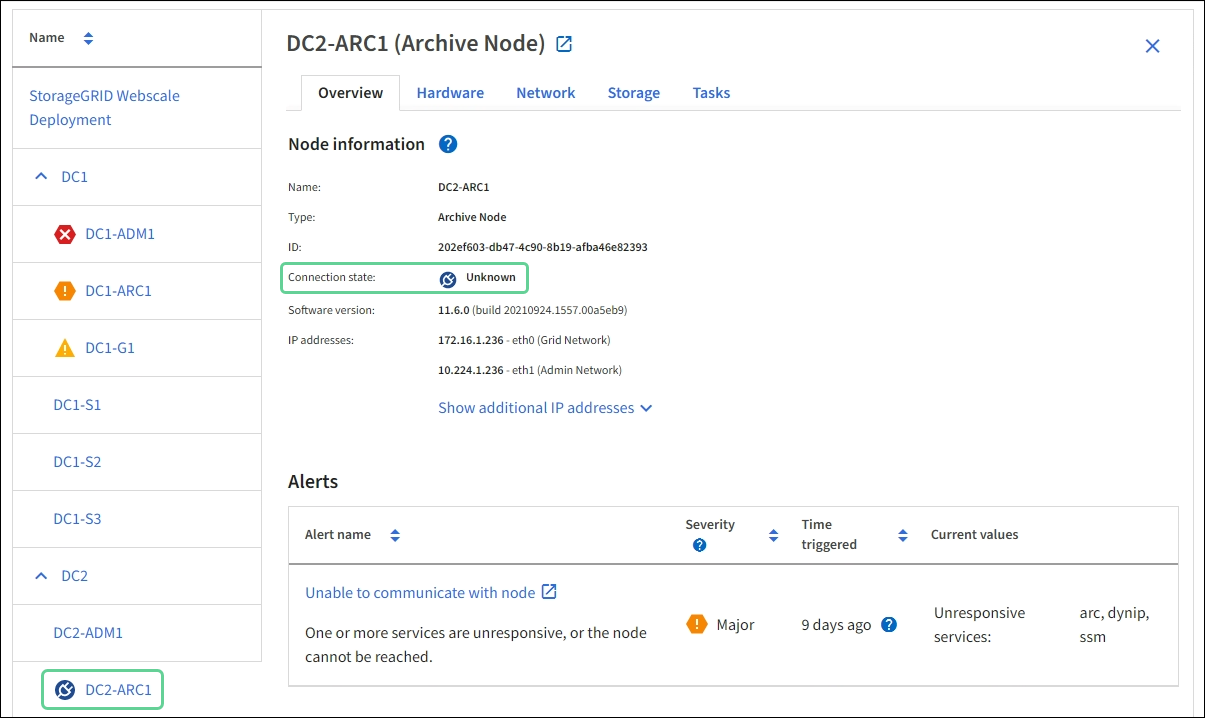The height and width of the screenshot is (718, 1205).
Task: Click the Node information help icon
Action: 448,144
